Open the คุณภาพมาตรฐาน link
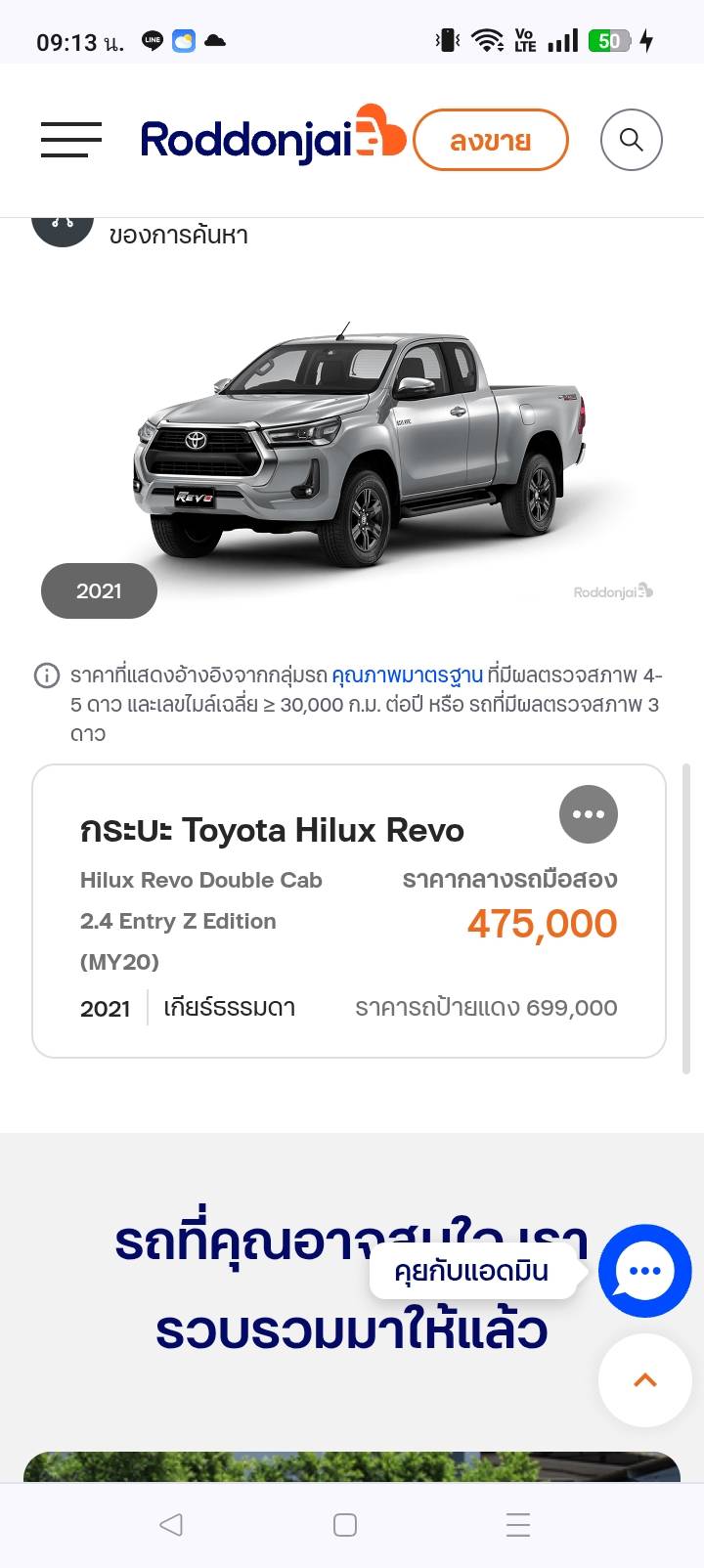704x1568 pixels. [x=408, y=675]
